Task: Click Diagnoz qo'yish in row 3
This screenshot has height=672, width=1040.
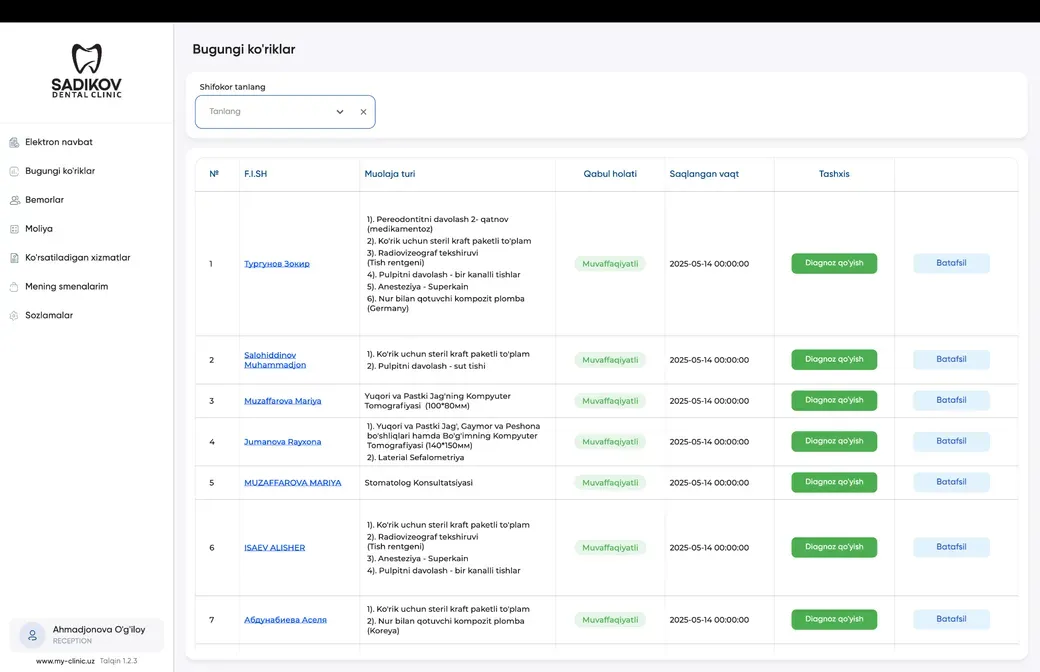Action: 834,401
